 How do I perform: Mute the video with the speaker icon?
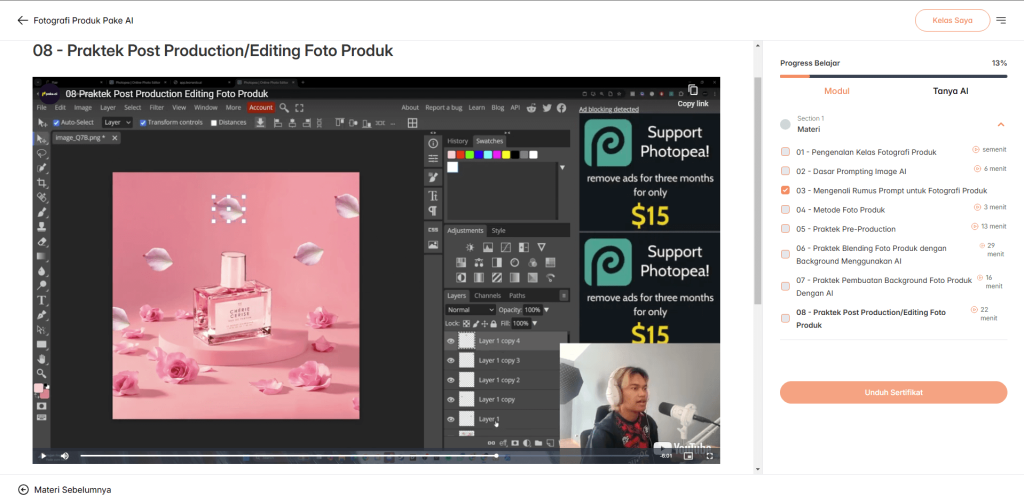65,456
